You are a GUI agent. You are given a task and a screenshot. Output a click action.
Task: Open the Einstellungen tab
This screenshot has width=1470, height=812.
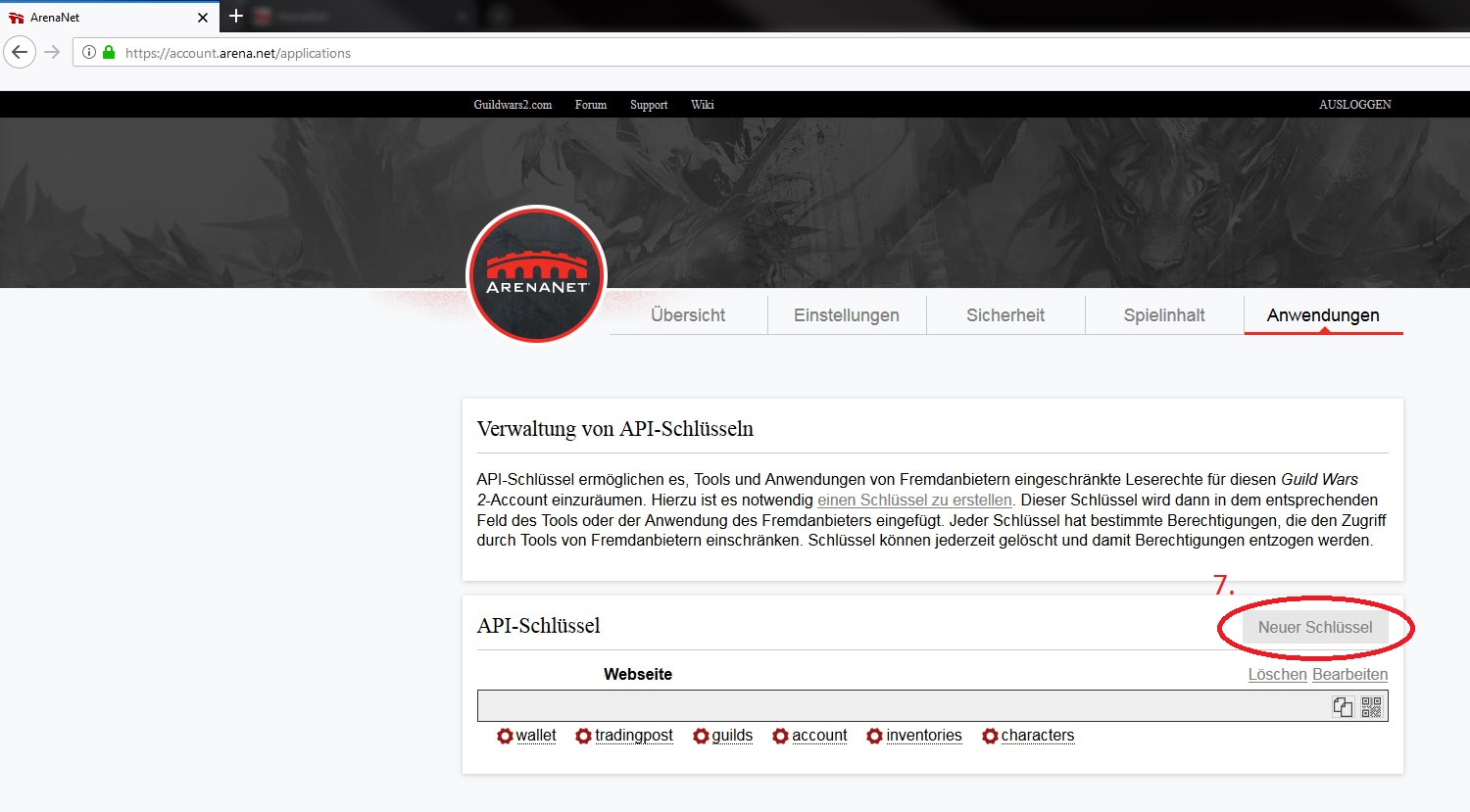tap(847, 315)
